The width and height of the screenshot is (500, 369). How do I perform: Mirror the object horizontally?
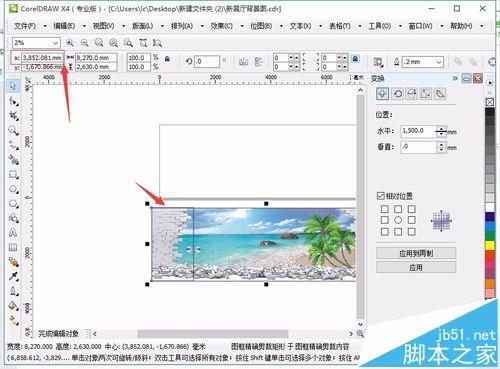tap(244, 62)
